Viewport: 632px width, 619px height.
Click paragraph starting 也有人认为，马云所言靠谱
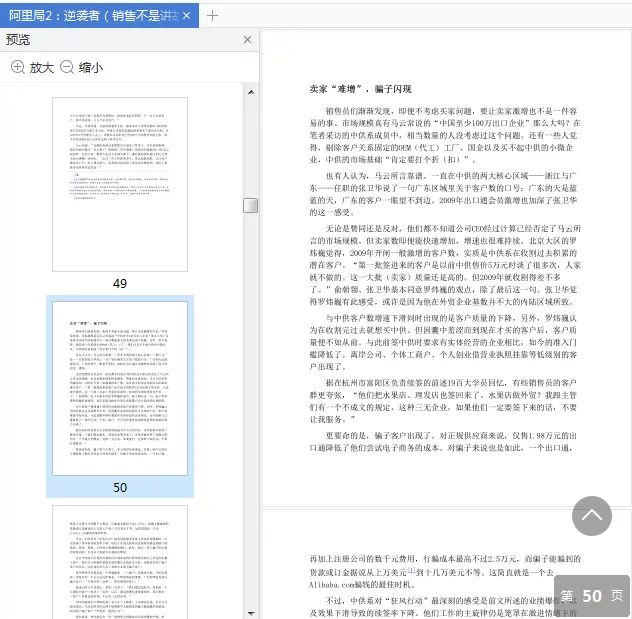coord(443,194)
